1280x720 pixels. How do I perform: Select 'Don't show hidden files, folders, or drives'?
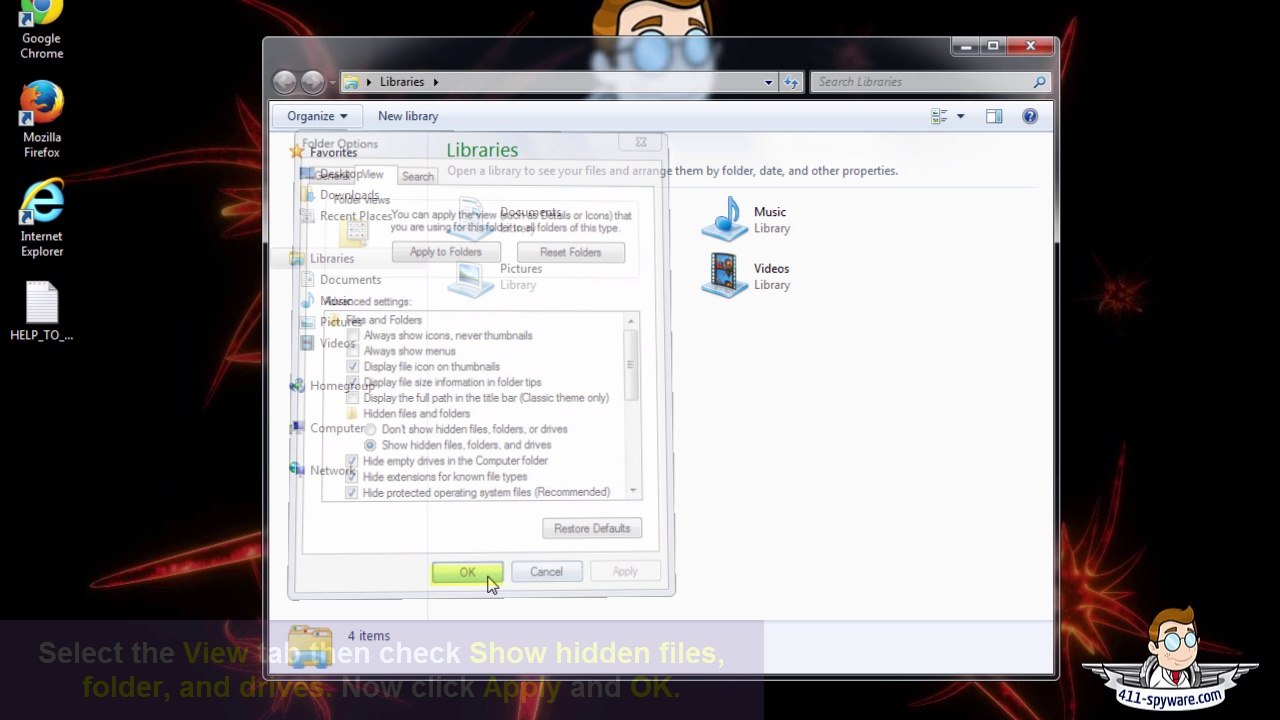click(370, 429)
